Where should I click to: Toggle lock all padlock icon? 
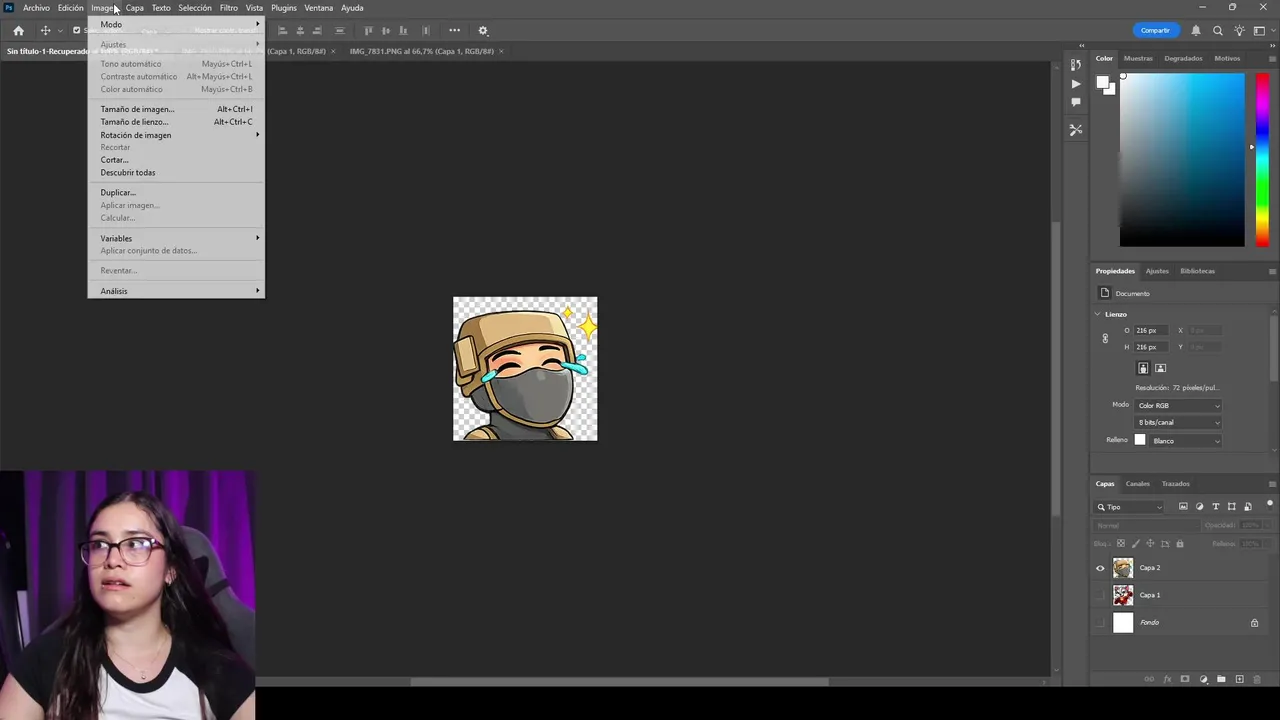1180,544
